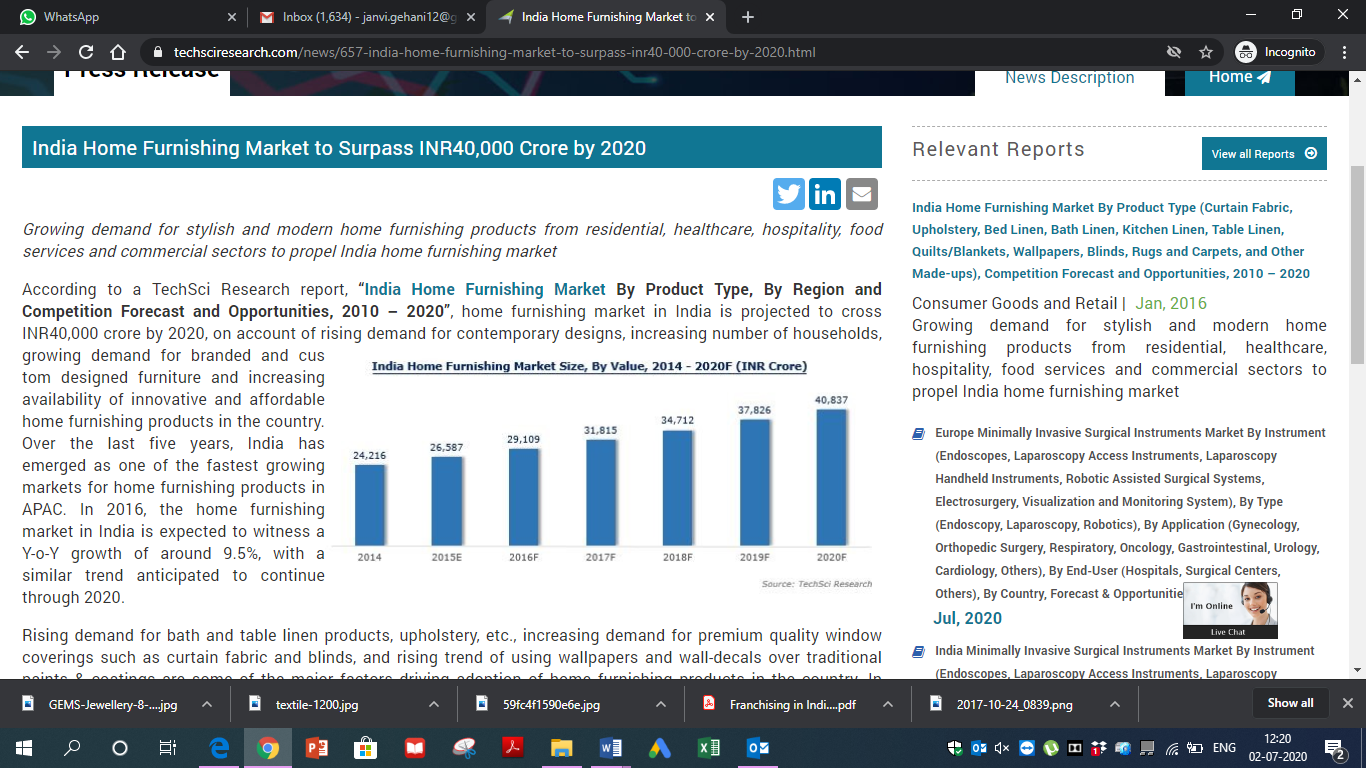This screenshot has height=768, width=1366.
Task: Open a new browser tab
Action: (748, 17)
